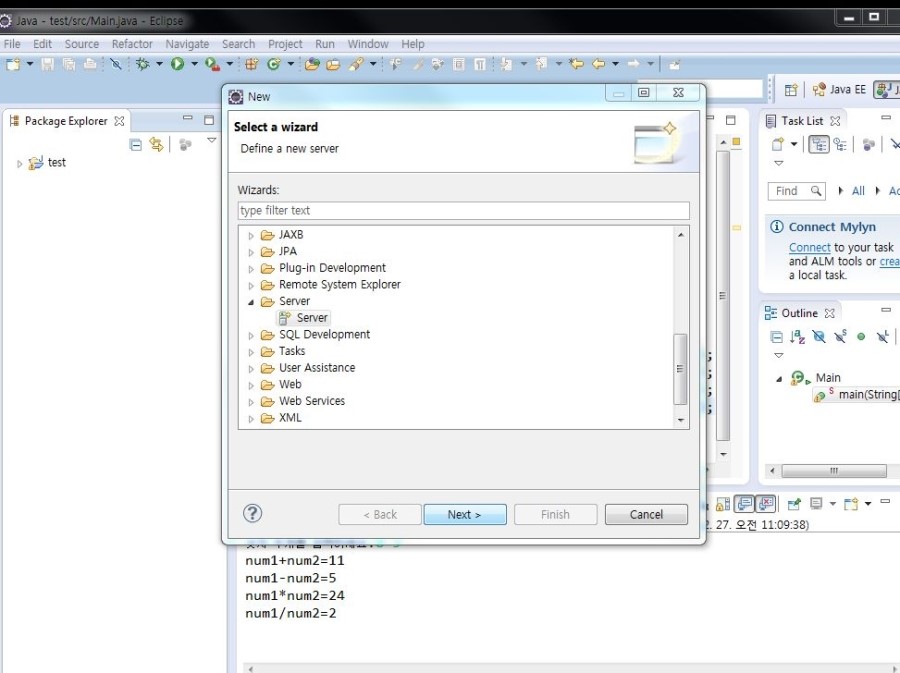Click Collapse All in Package Explorer
The height and width of the screenshot is (673, 900).
pos(136,145)
